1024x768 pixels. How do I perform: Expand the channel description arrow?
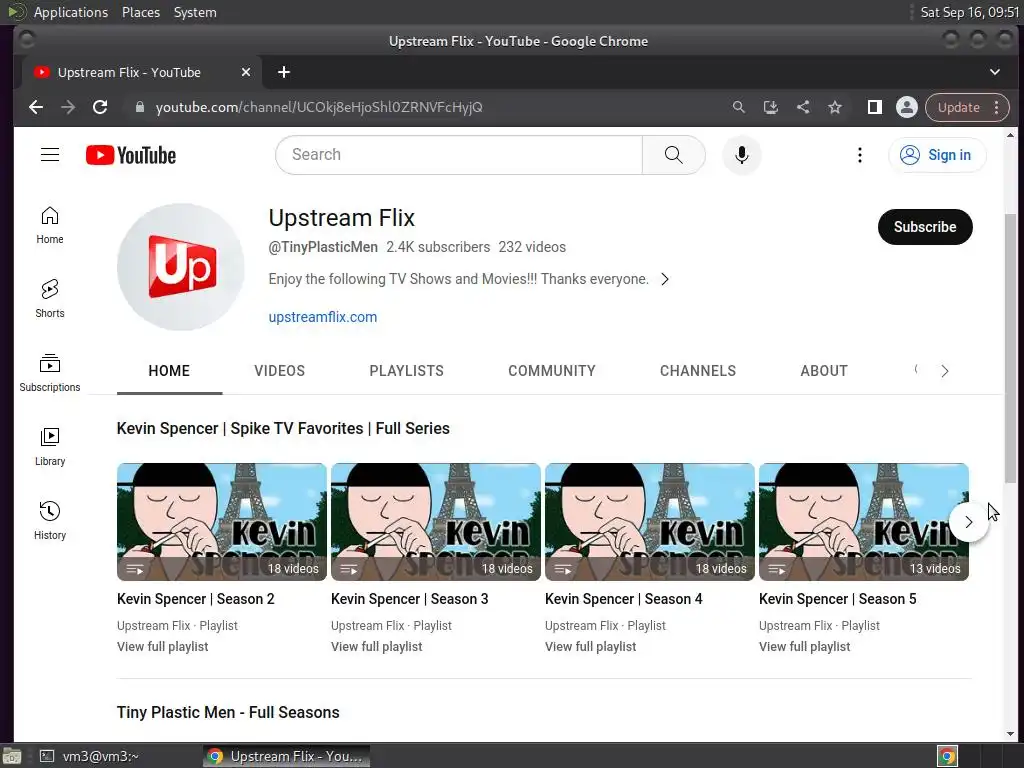[665, 279]
